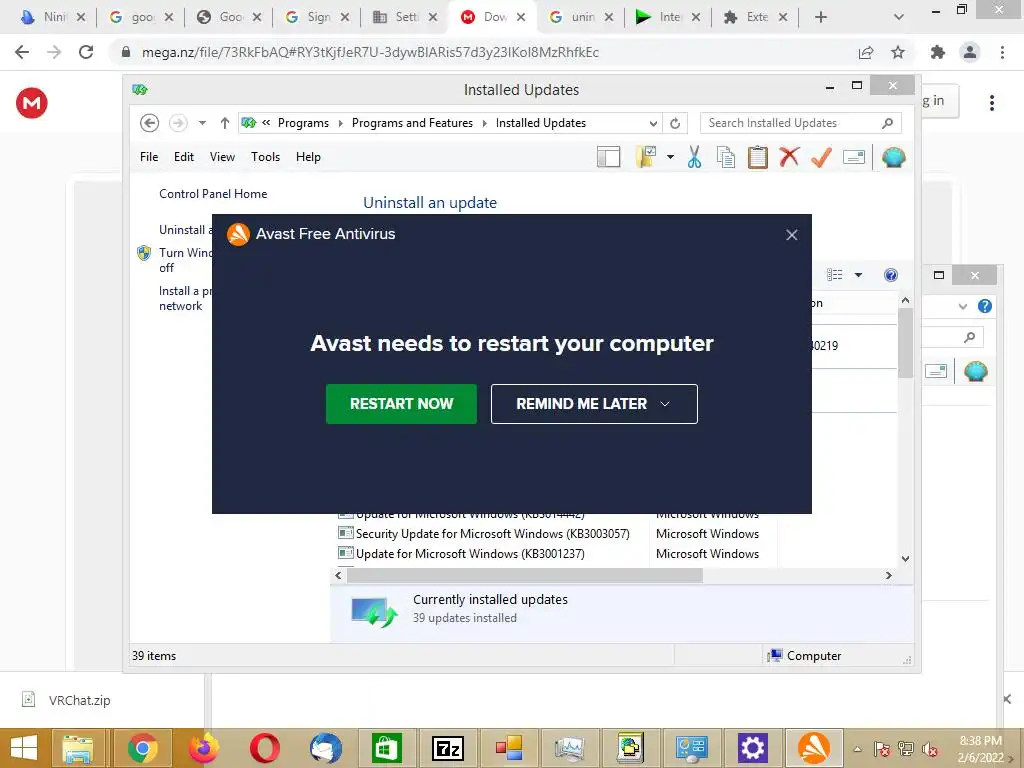The height and width of the screenshot is (768, 1024).
Task: Click the Copy icon in Installed Updates toolbar
Action: click(726, 157)
